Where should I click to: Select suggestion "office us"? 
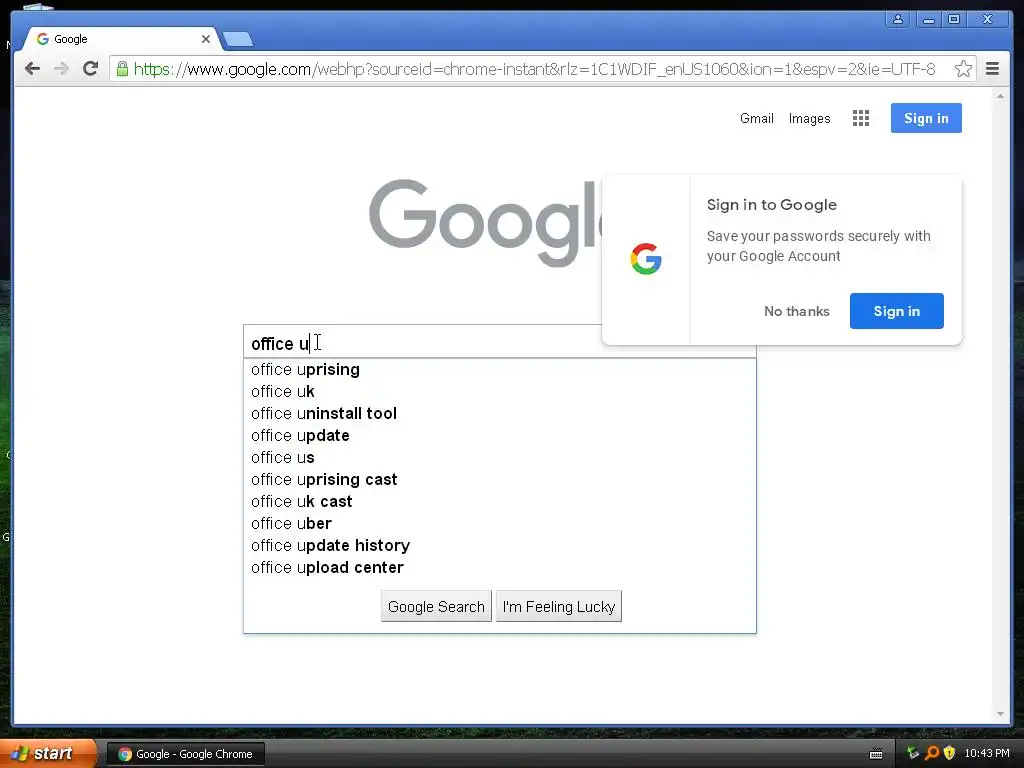(x=500, y=457)
